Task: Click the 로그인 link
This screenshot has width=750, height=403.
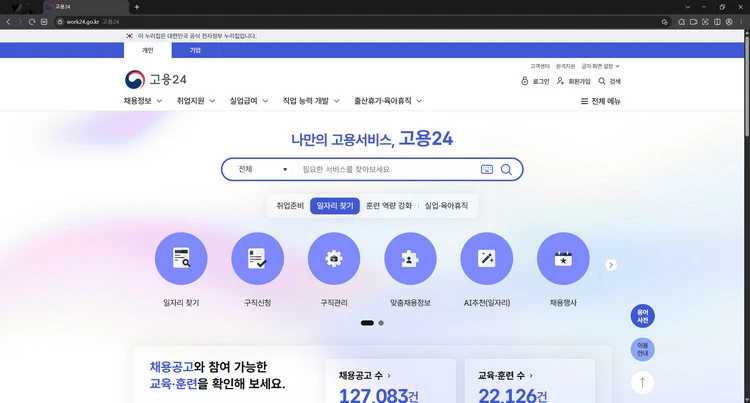Action: (x=535, y=81)
